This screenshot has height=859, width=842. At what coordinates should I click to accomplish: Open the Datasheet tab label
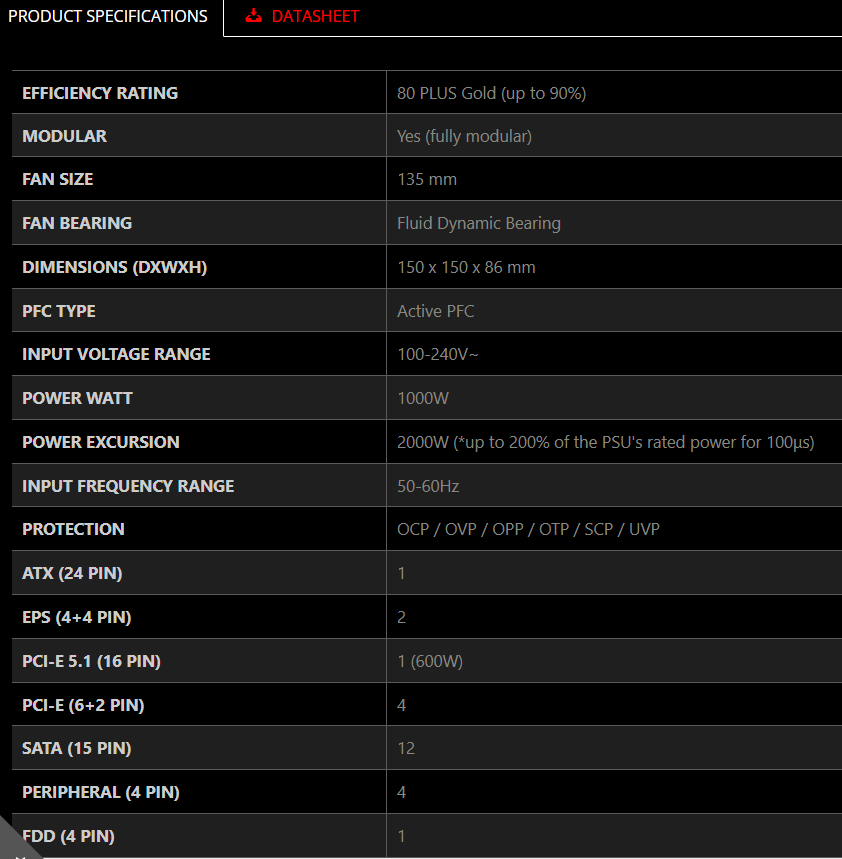click(315, 17)
